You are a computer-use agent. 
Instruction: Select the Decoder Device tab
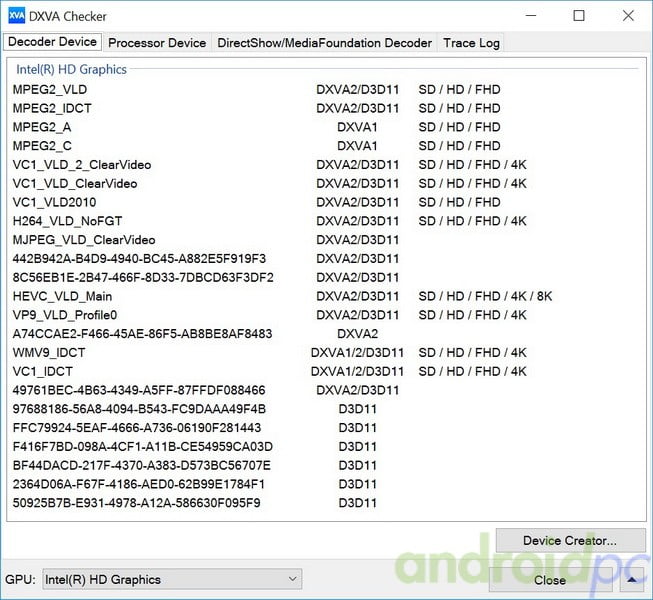[53, 42]
